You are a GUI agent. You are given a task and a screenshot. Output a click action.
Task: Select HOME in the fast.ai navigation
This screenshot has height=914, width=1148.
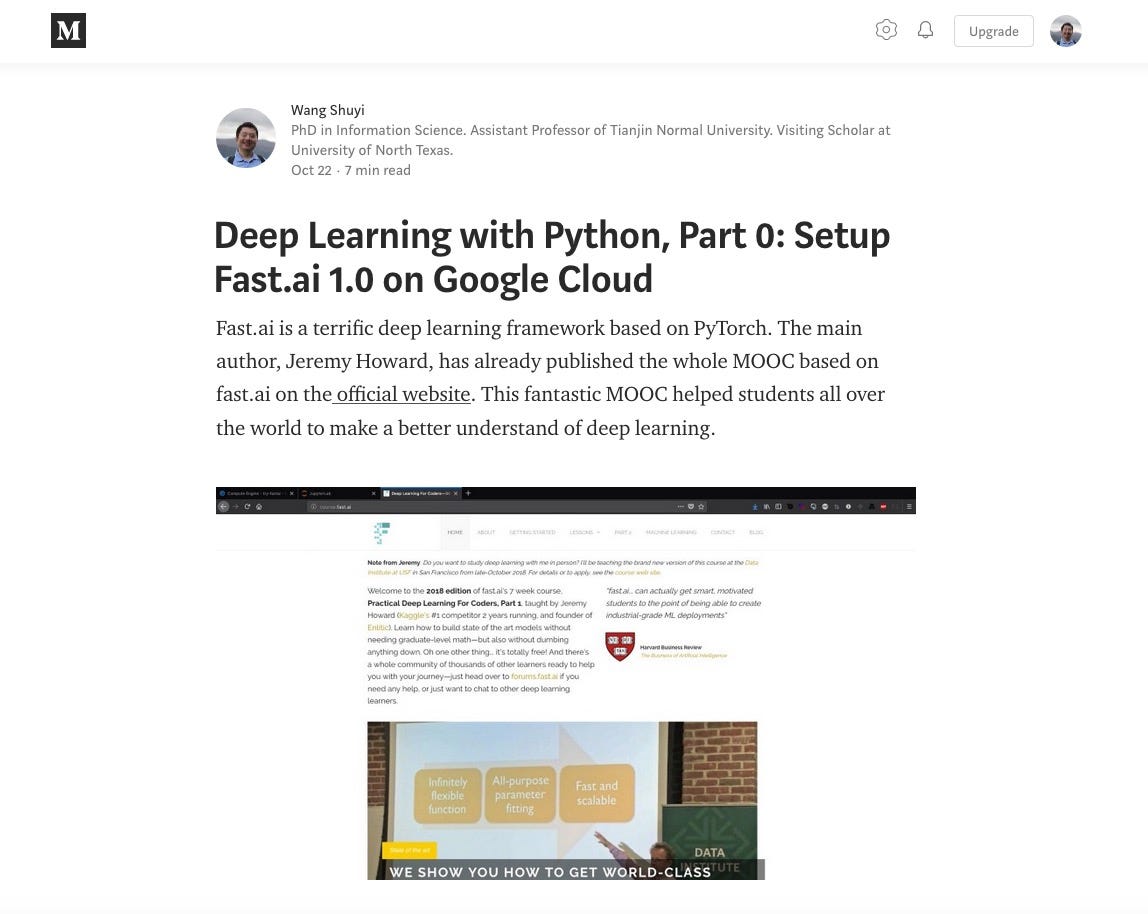[455, 532]
